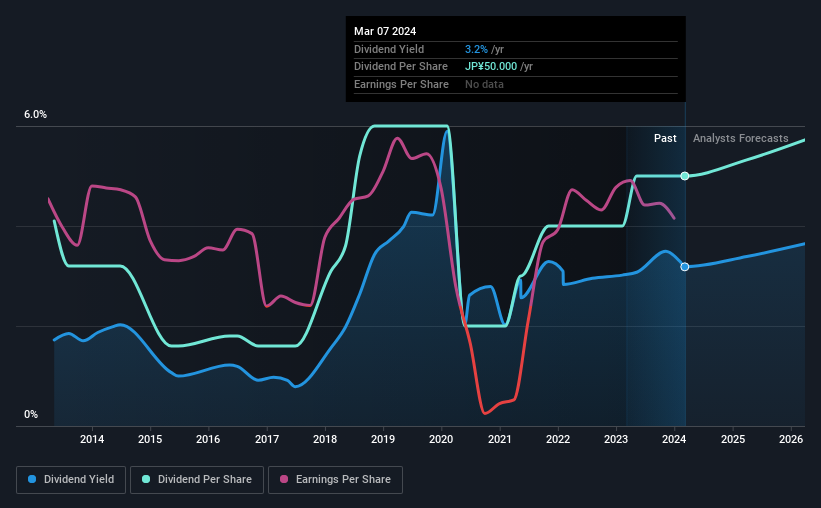Image resolution: width=821 pixels, height=508 pixels.
Task: Toggle the Dividend Per Share legend button
Action: [197, 479]
